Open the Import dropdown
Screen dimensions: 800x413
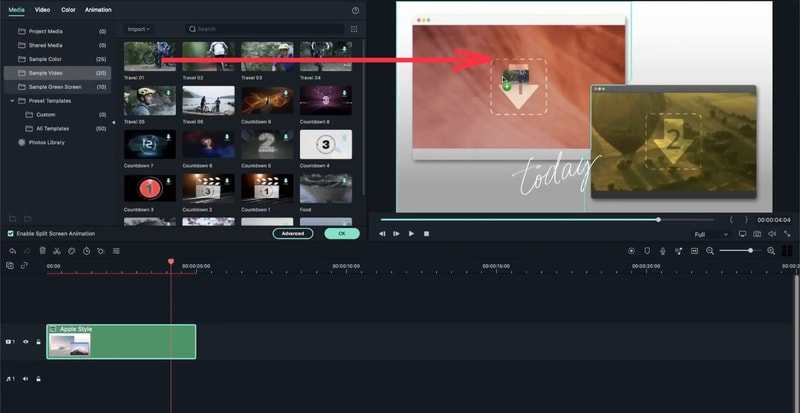coord(139,29)
